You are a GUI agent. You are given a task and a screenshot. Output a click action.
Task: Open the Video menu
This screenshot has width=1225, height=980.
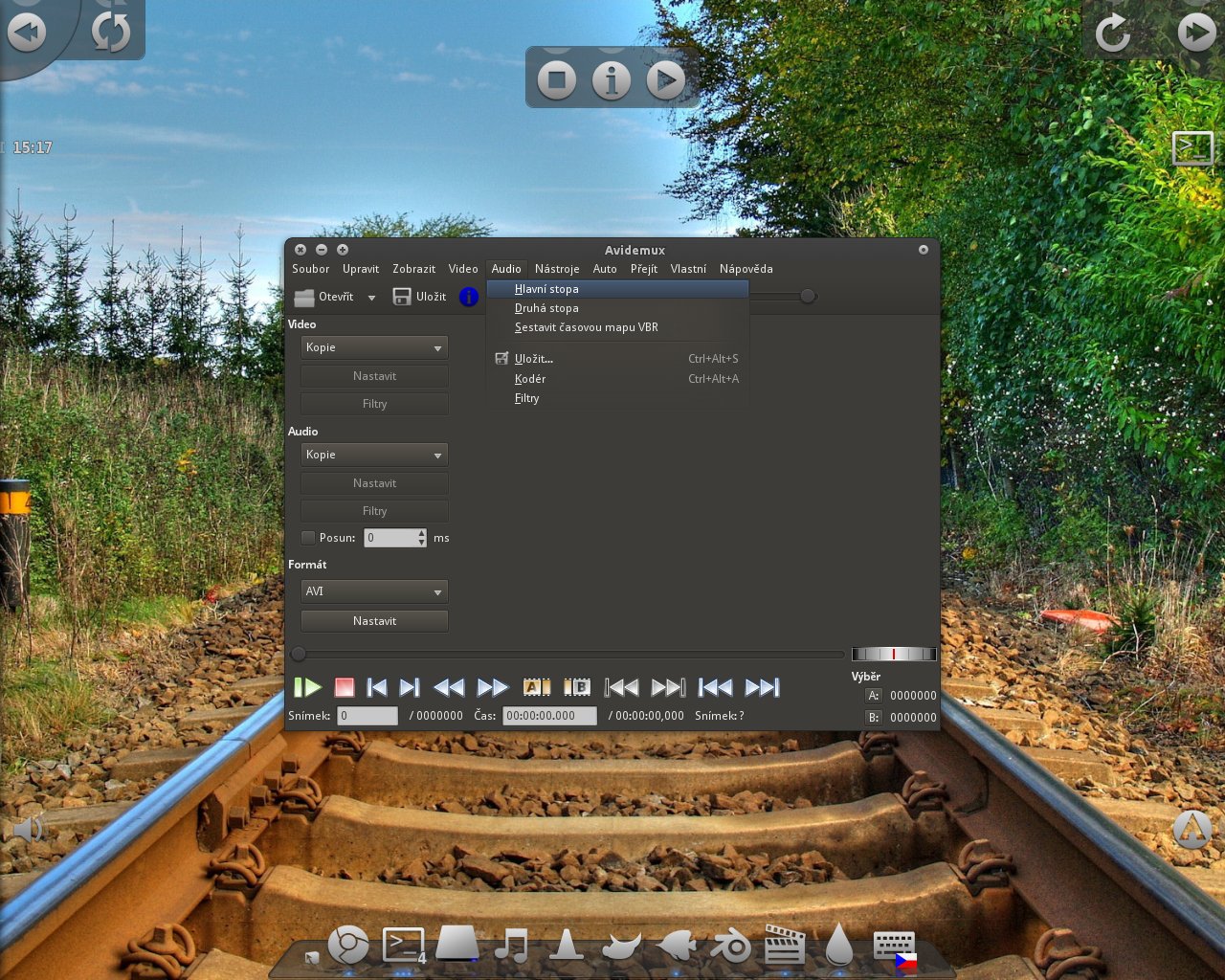(x=463, y=269)
